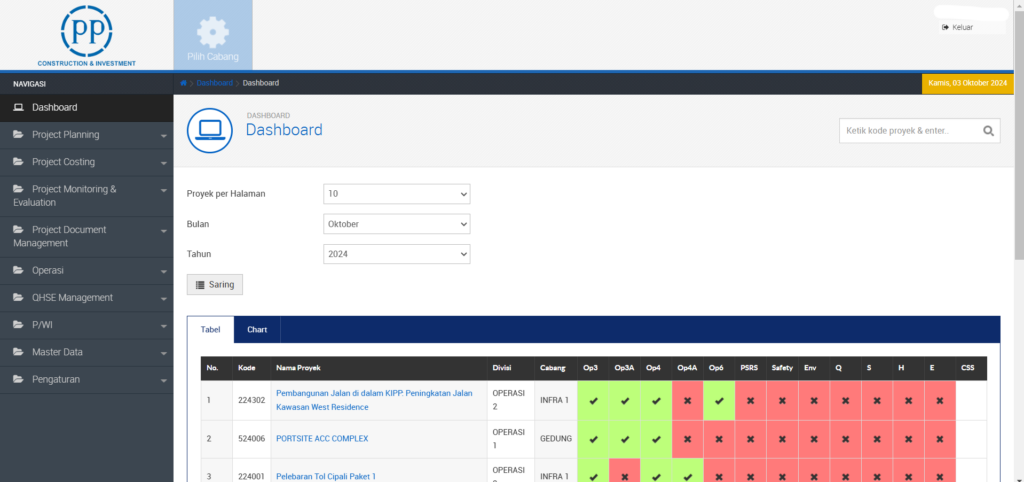This screenshot has height=482, width=1024.
Task: Open the Tahun dropdown showing 2024
Action: coord(397,255)
